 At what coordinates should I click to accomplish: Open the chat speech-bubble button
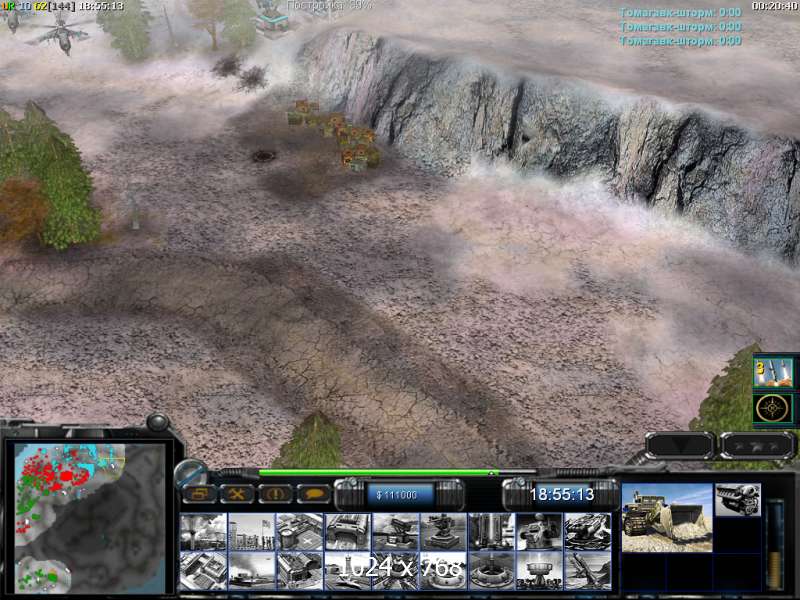[313, 494]
